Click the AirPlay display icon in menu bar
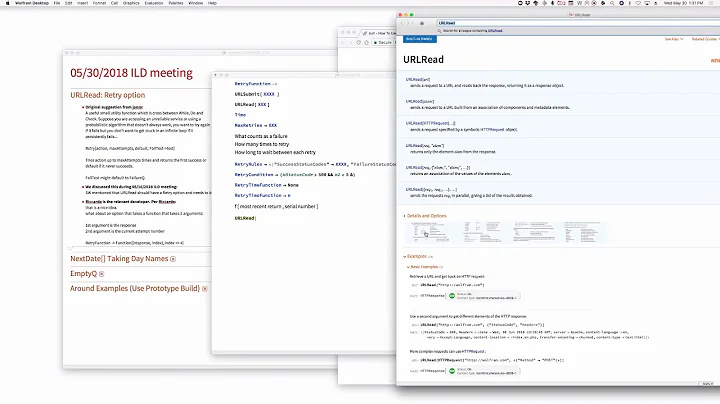Screen dimensions: 720x404 [647, 3]
